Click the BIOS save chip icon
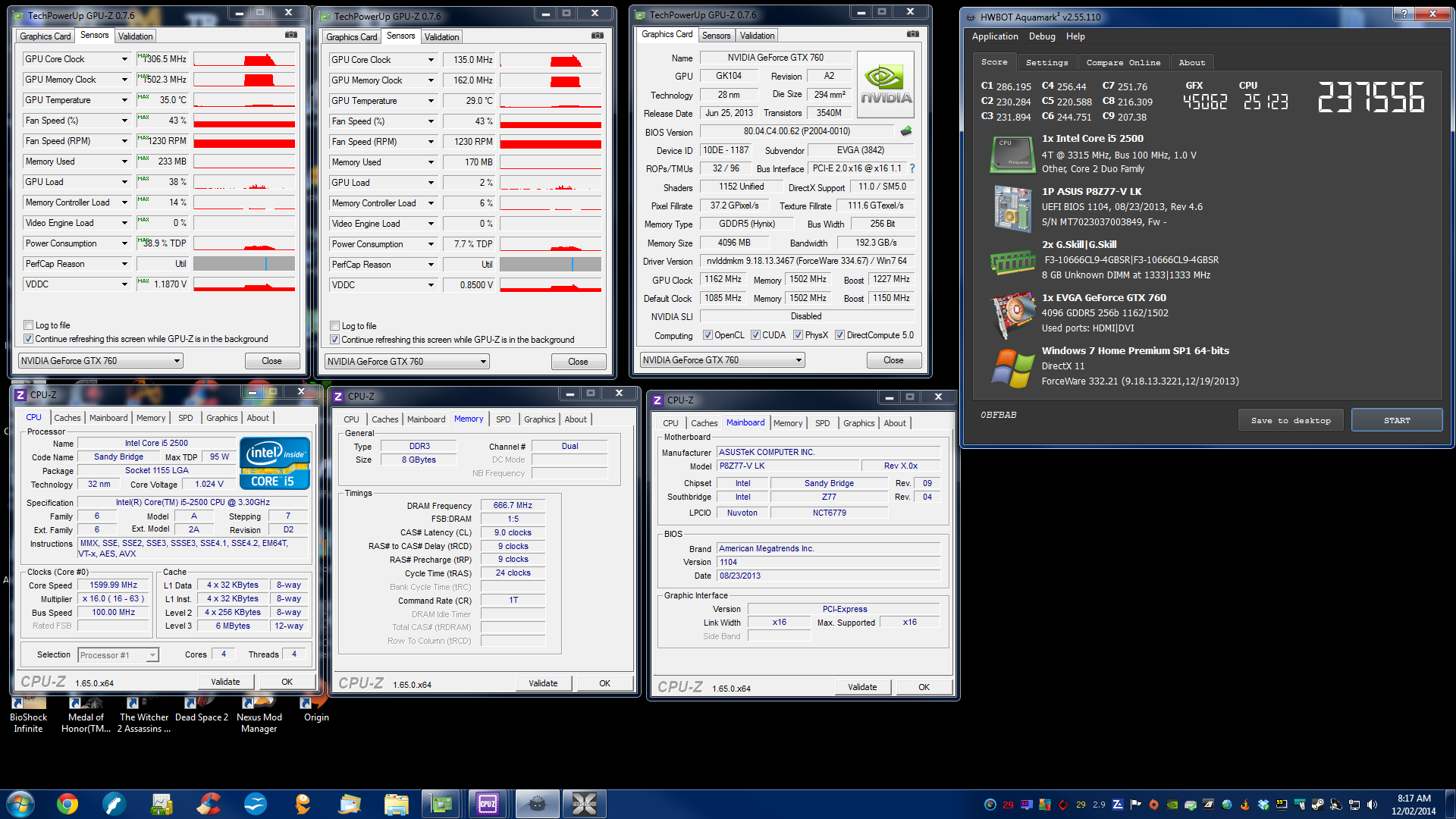Screen dimensions: 1456x819 pyautogui.click(x=906, y=131)
